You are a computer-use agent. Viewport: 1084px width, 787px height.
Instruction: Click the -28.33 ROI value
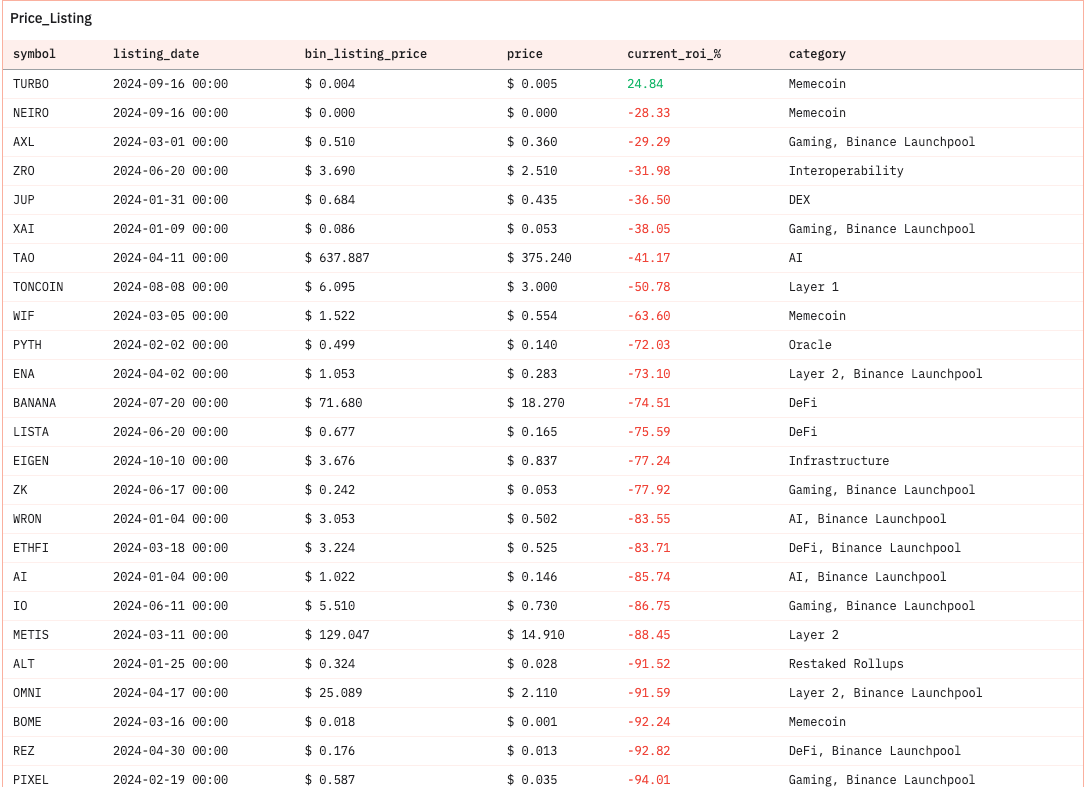pyautogui.click(x=648, y=113)
